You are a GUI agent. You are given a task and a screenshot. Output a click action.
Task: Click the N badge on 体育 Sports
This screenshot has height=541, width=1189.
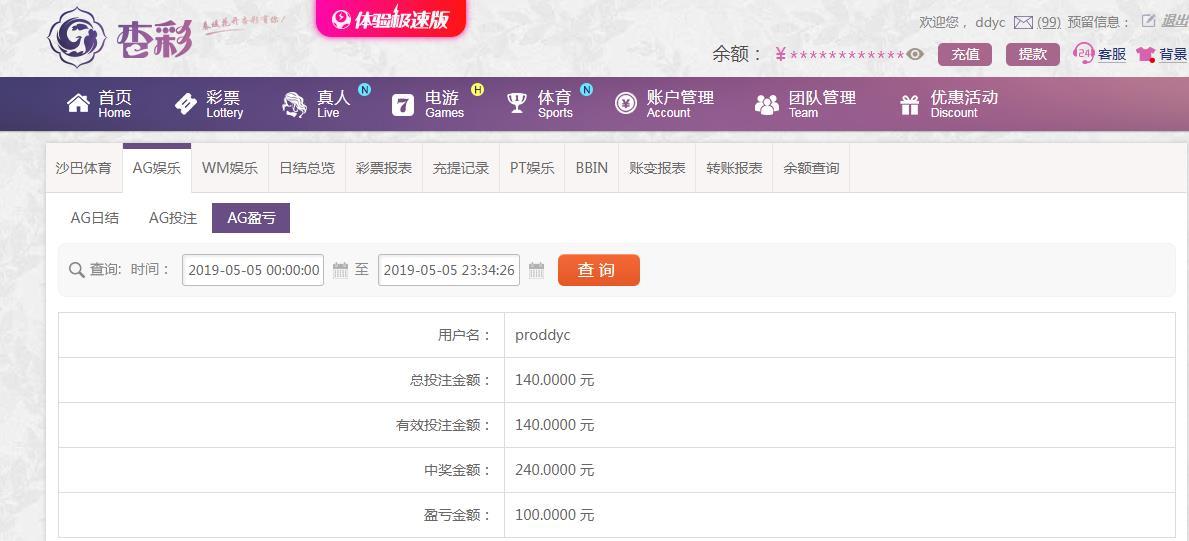pos(586,90)
